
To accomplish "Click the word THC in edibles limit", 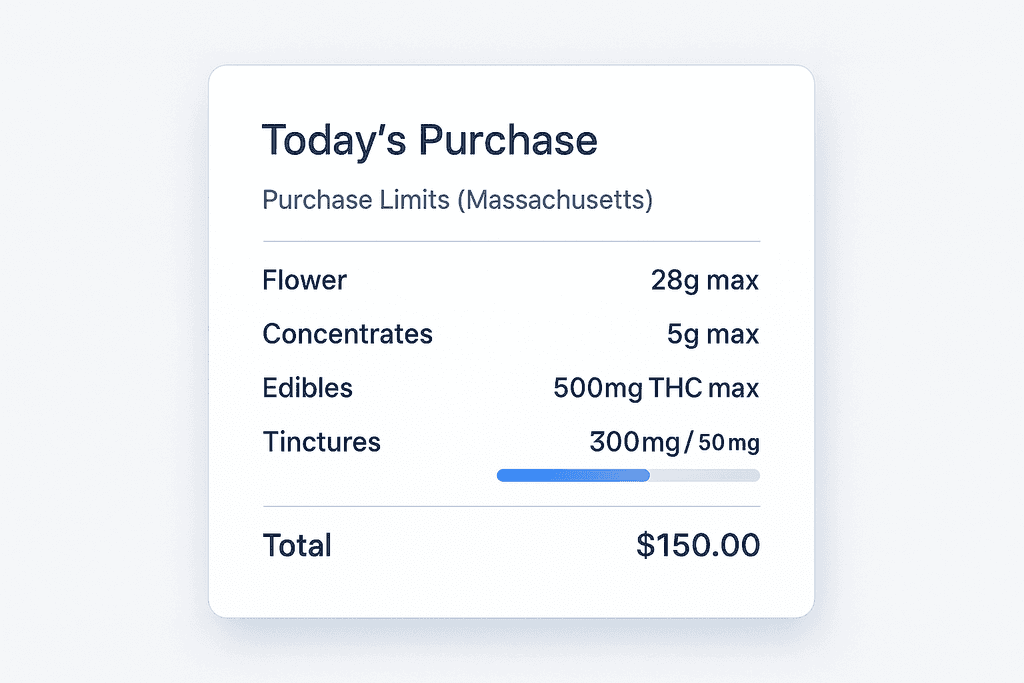I will pyautogui.click(x=676, y=388).
